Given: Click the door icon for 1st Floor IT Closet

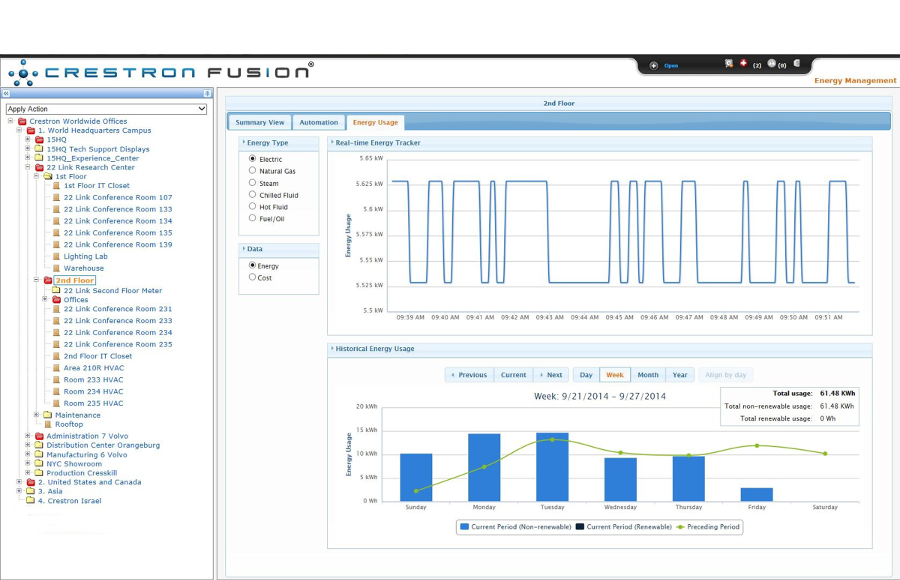Looking at the screenshot, I should tap(56, 185).
